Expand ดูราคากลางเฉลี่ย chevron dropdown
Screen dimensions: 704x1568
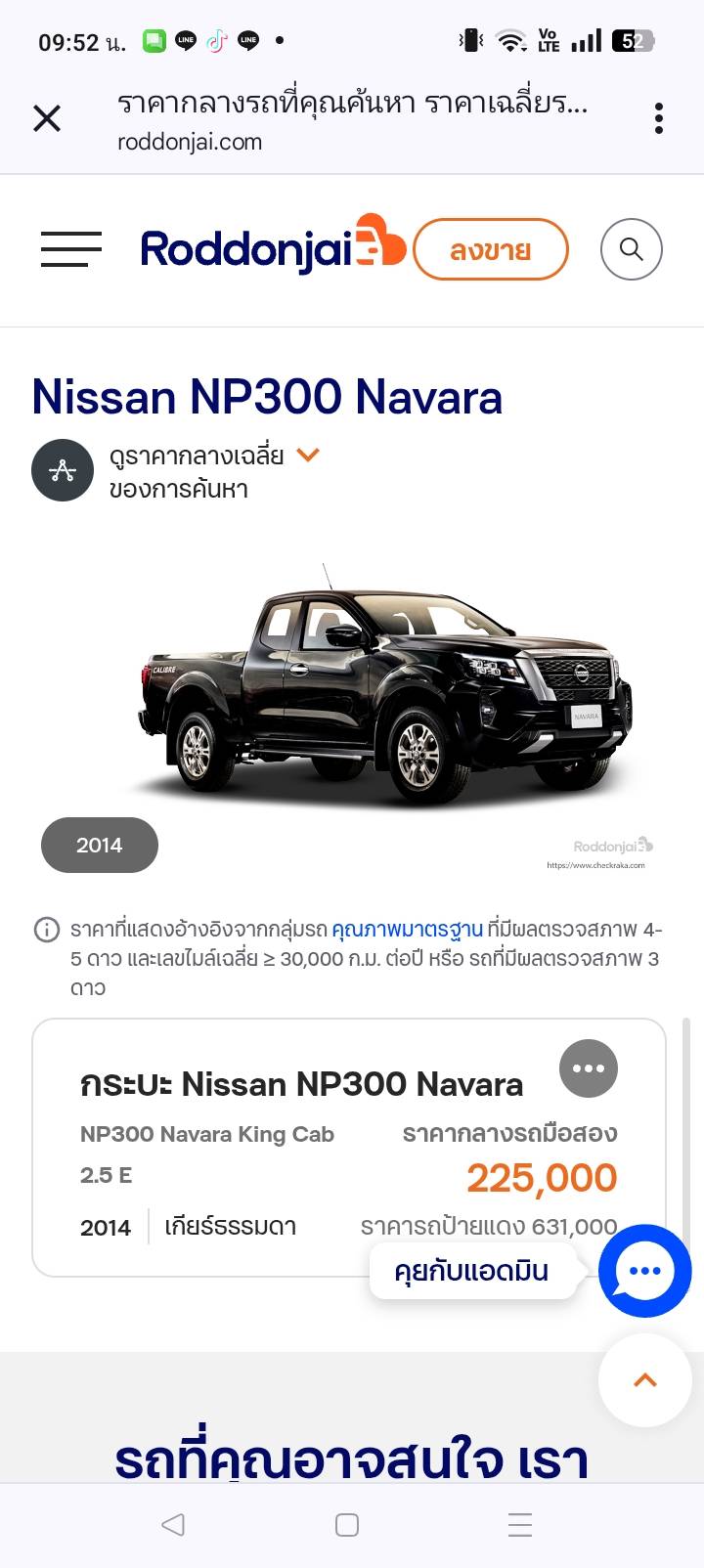(x=308, y=455)
